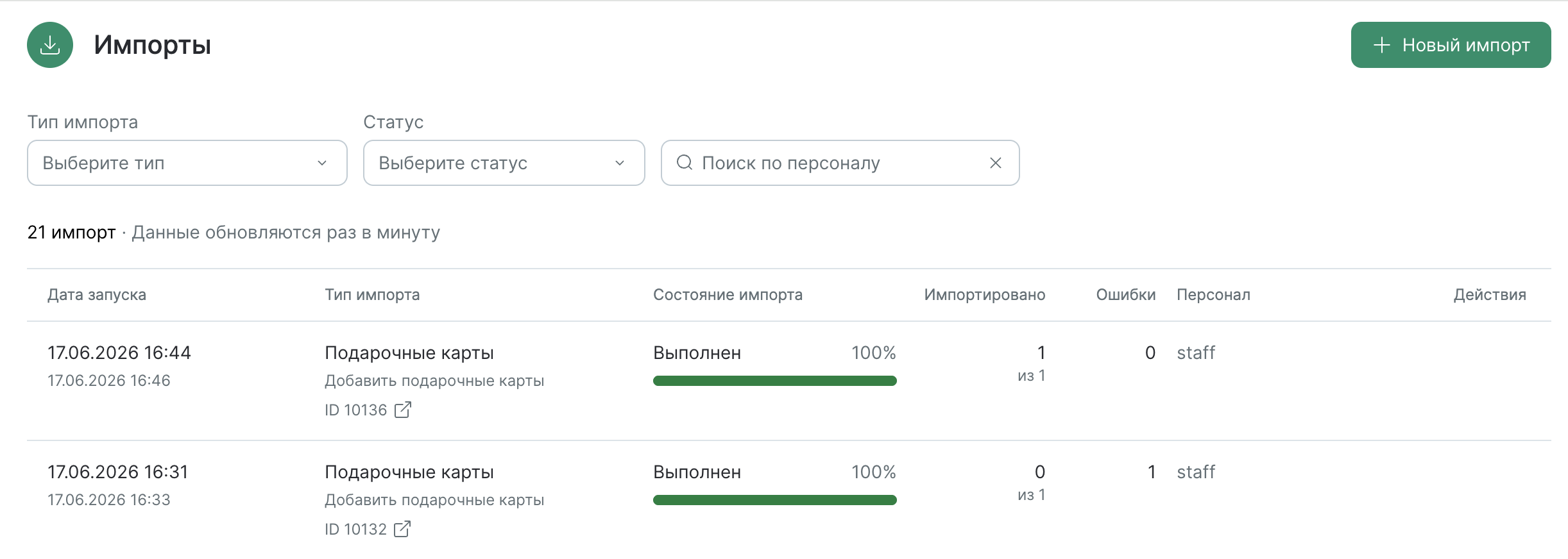This screenshot has width=1568, height=559.
Task: Click Выполнен status of 16:31 import
Action: 697,472
